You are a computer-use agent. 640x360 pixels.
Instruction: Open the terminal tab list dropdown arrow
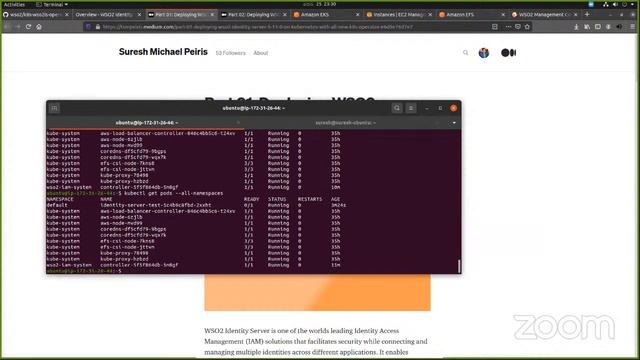click(x=454, y=123)
